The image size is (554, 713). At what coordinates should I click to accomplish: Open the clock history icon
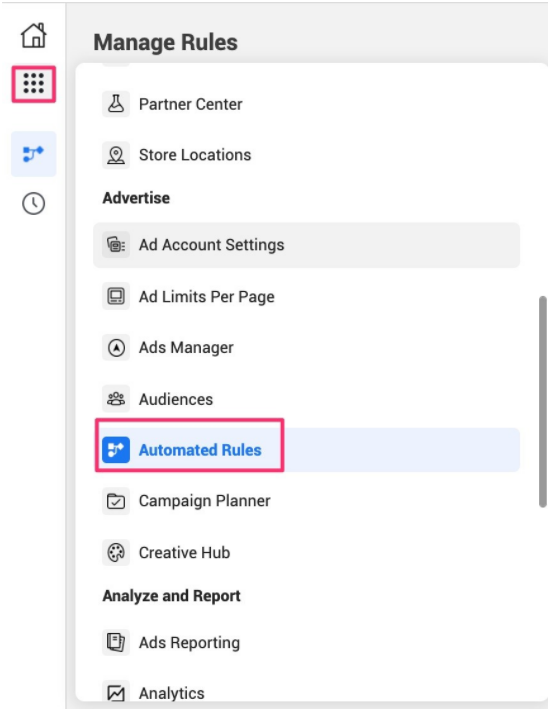(x=34, y=203)
